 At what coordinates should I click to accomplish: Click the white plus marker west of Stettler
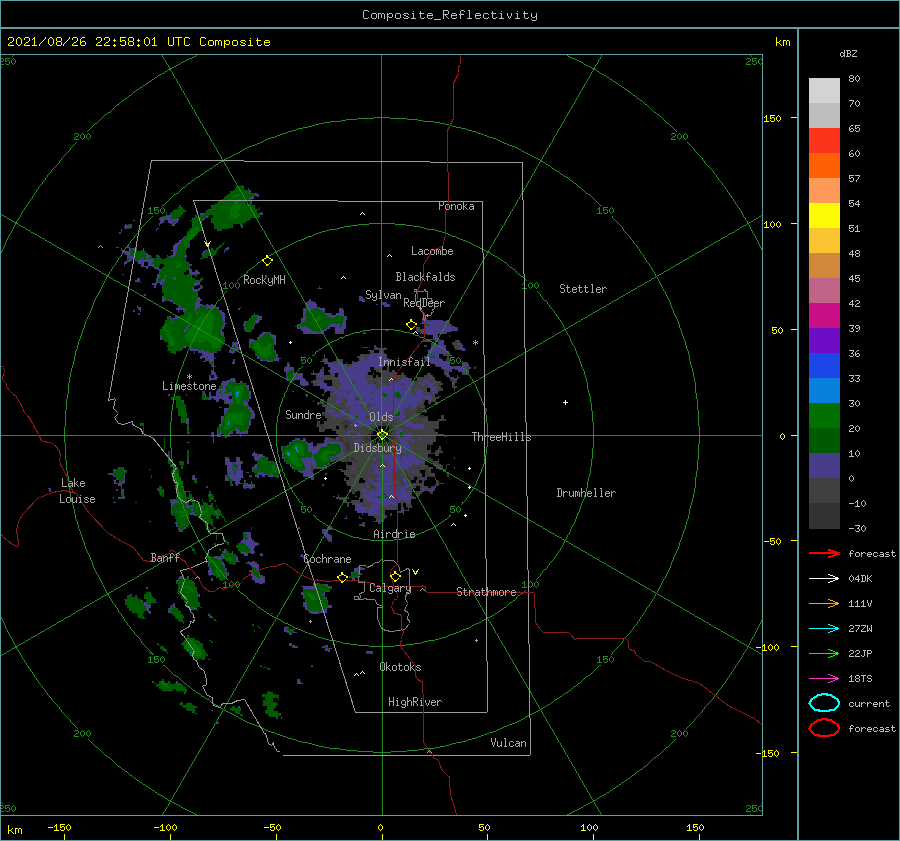coord(565,402)
